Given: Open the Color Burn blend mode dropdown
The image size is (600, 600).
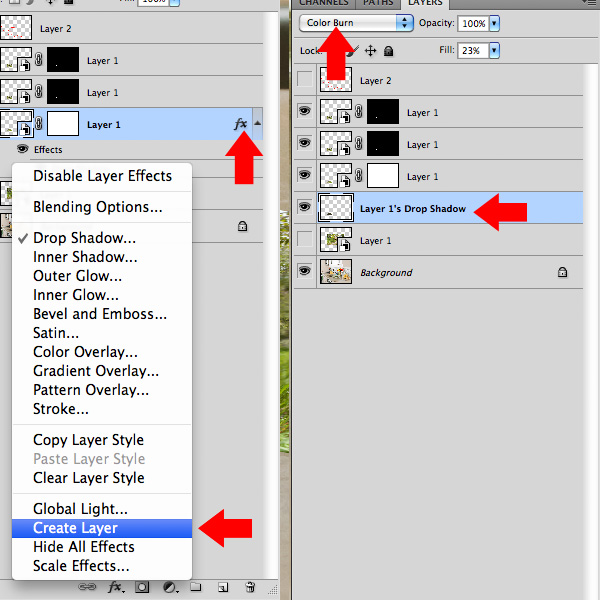Looking at the screenshot, I should (356, 23).
